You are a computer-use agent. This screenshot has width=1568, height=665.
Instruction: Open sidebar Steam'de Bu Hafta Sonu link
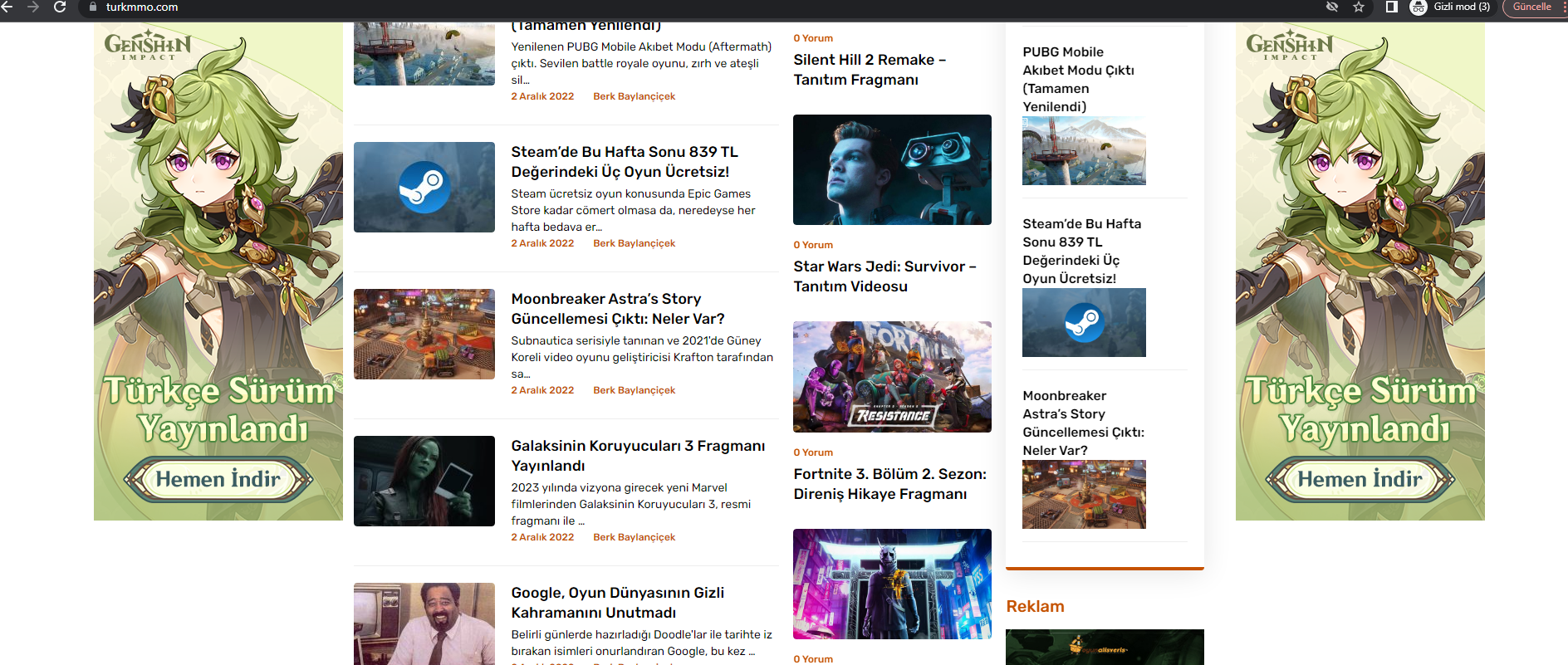(x=1081, y=251)
